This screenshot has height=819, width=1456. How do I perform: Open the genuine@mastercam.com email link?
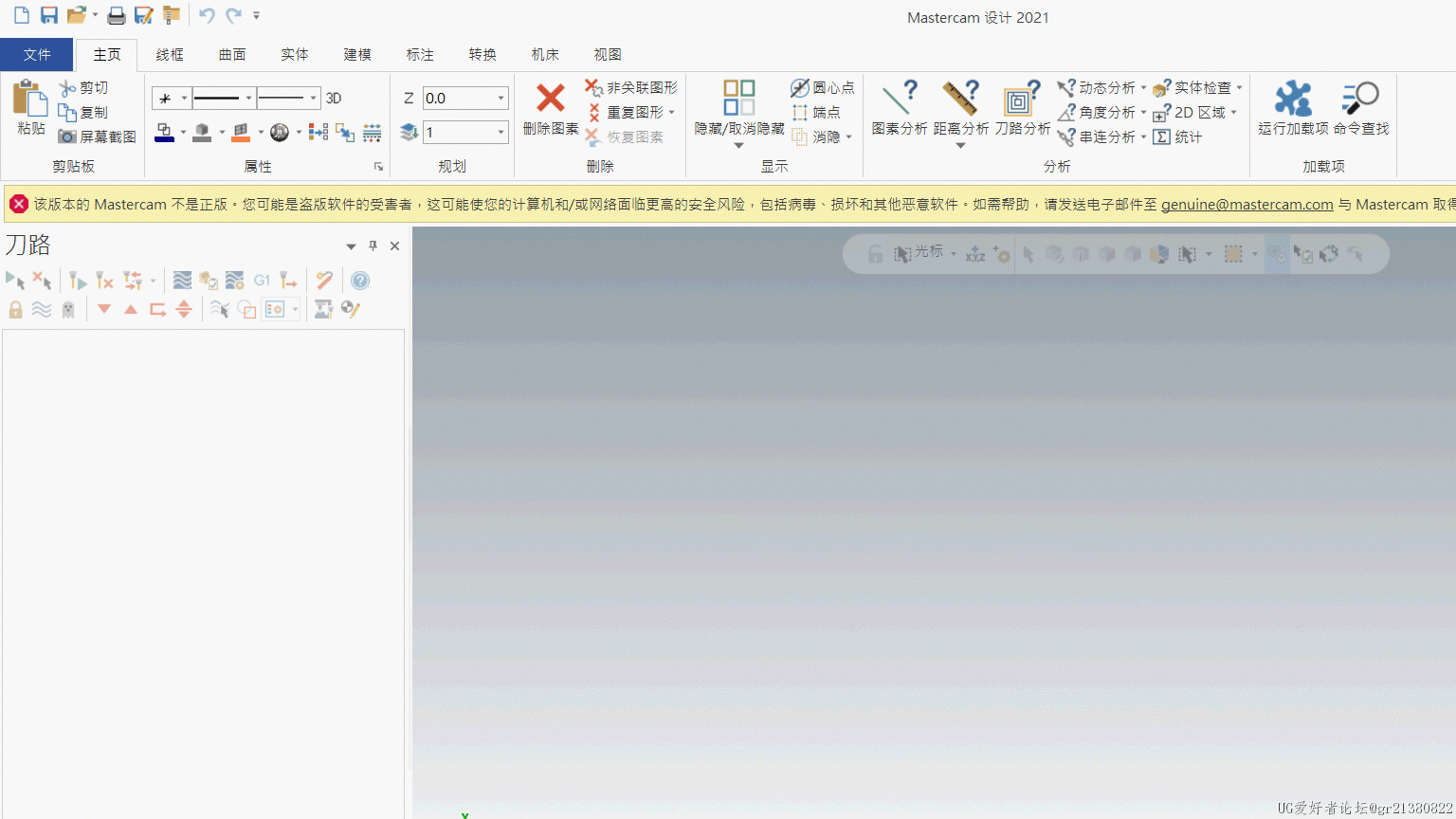(x=1247, y=204)
